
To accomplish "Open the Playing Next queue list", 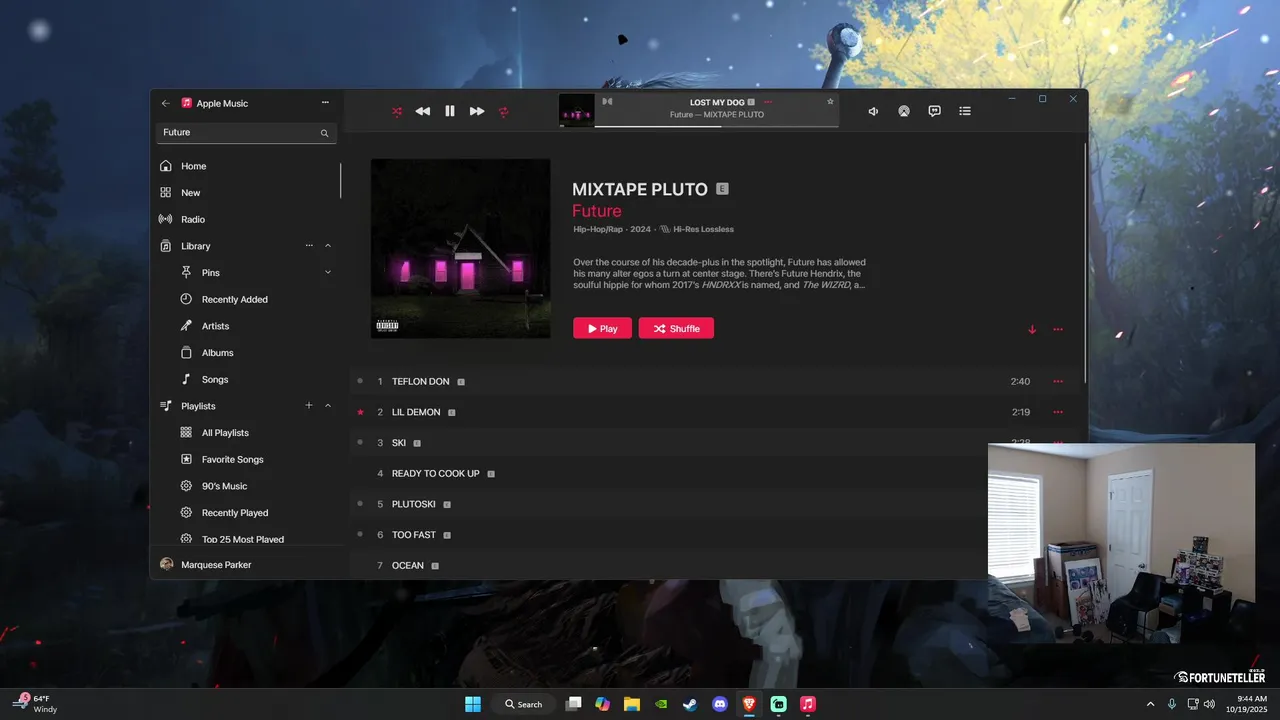I will pyautogui.click(x=965, y=111).
